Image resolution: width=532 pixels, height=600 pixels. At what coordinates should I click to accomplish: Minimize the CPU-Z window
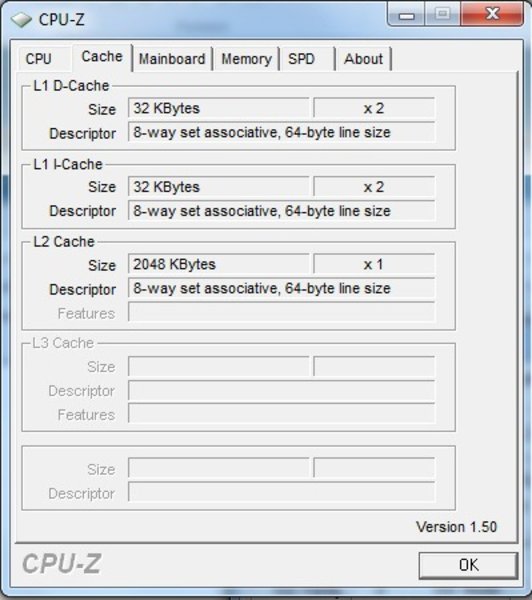point(406,15)
